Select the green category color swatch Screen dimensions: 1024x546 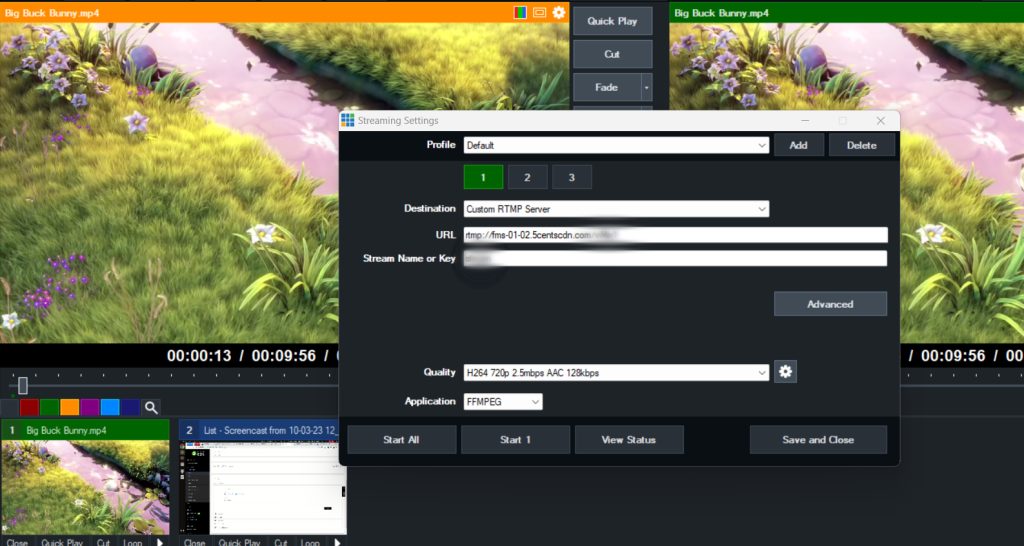tap(50, 408)
